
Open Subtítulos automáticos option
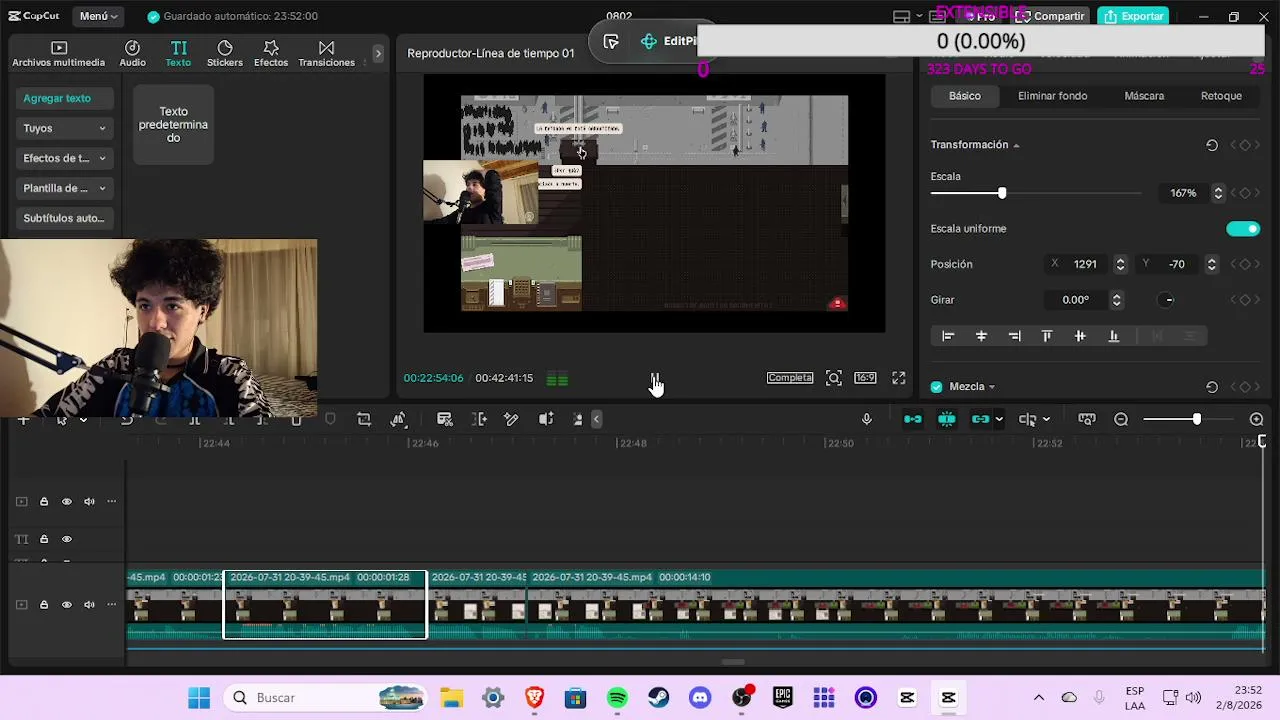[x=65, y=218]
